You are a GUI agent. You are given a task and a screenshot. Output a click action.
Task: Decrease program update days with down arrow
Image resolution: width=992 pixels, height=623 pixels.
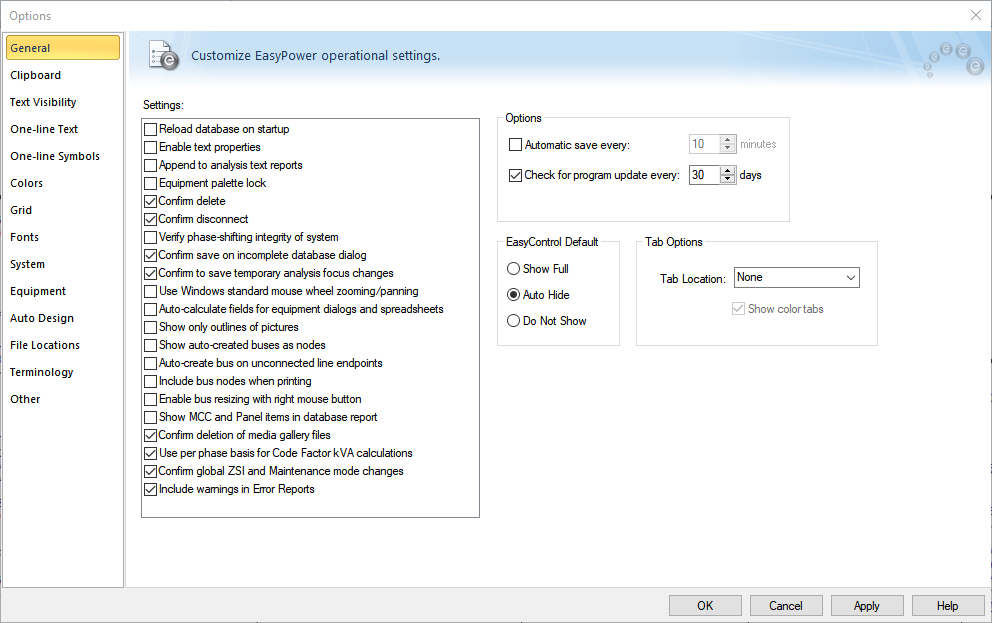click(x=728, y=180)
